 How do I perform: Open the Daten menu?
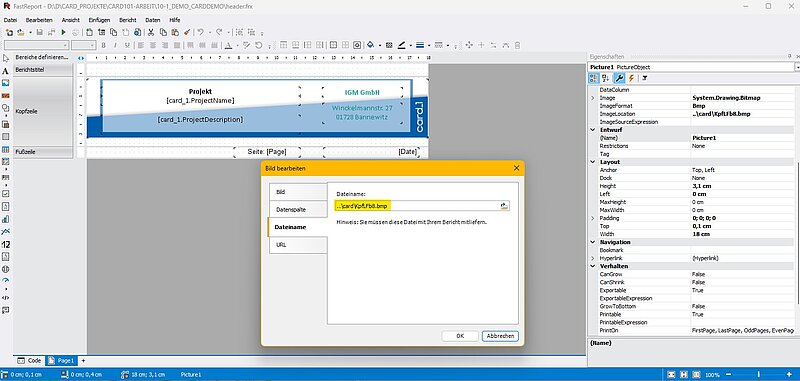click(153, 20)
